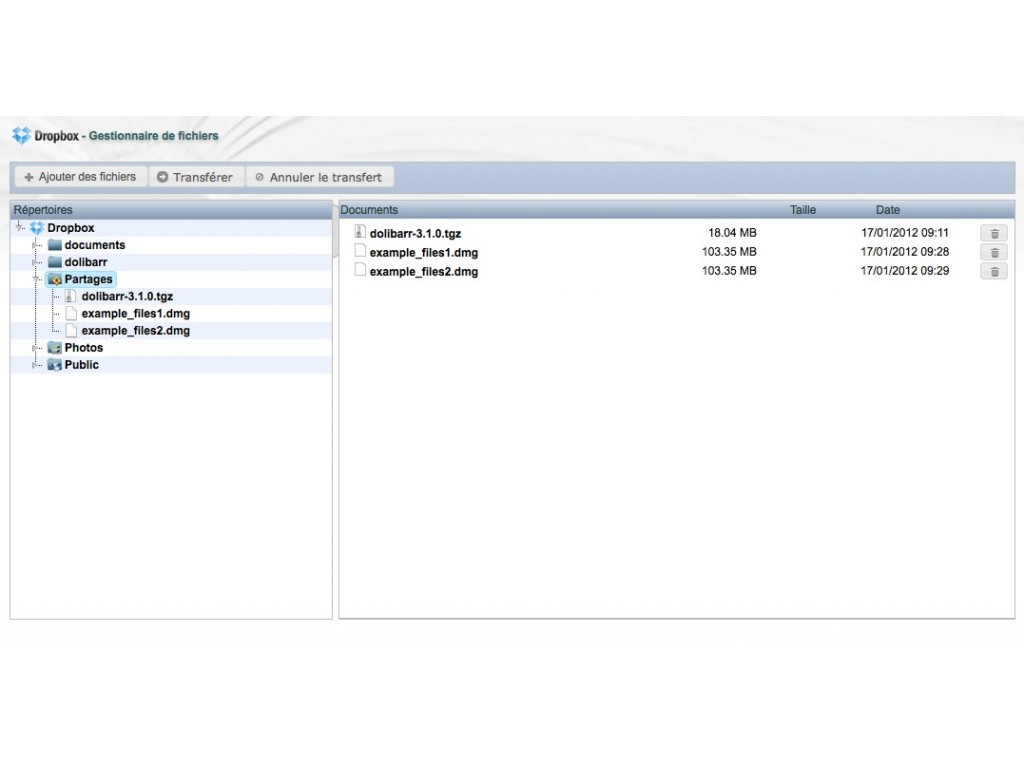Click the Dropbox logo in the header
Screen dimensions: 1024x768
coord(22,135)
